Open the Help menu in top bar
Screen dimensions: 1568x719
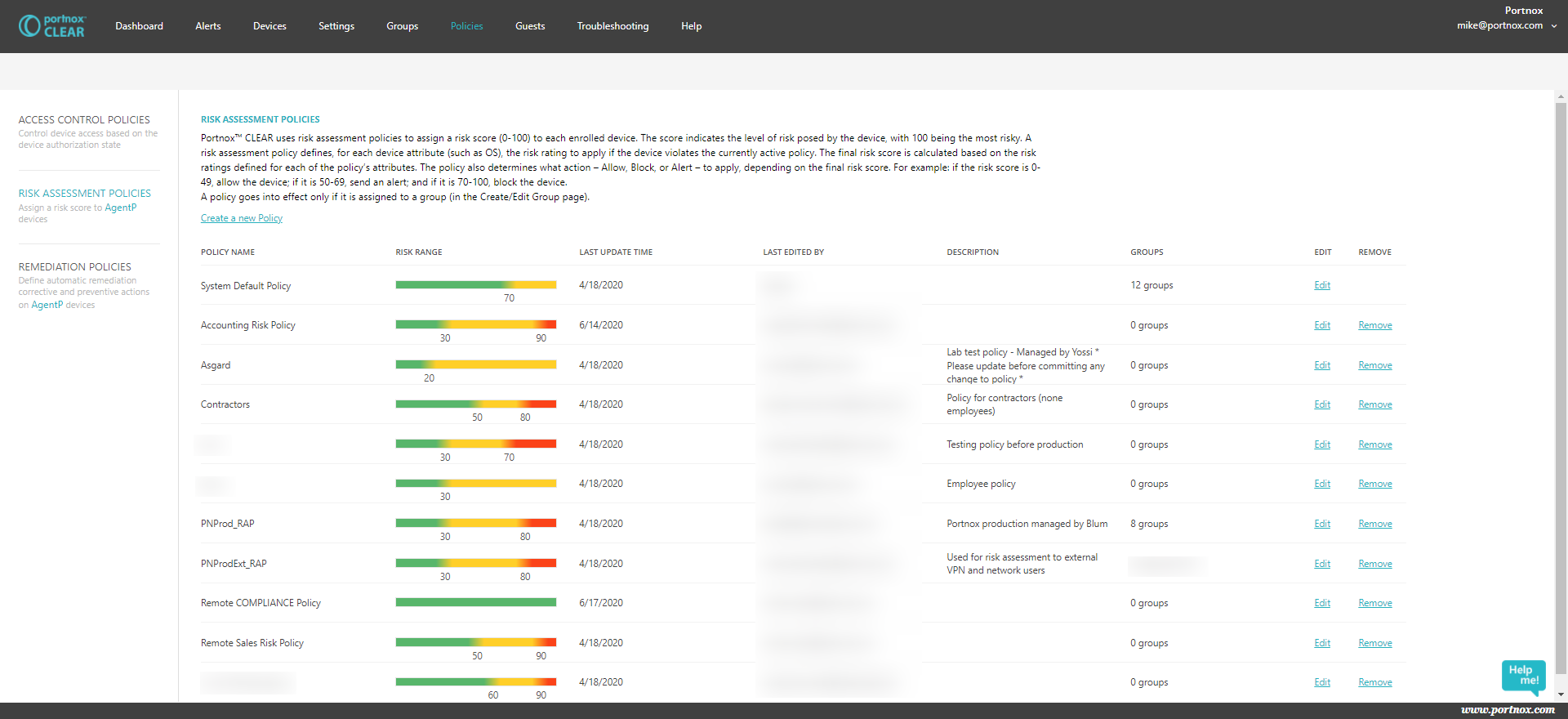click(x=692, y=26)
